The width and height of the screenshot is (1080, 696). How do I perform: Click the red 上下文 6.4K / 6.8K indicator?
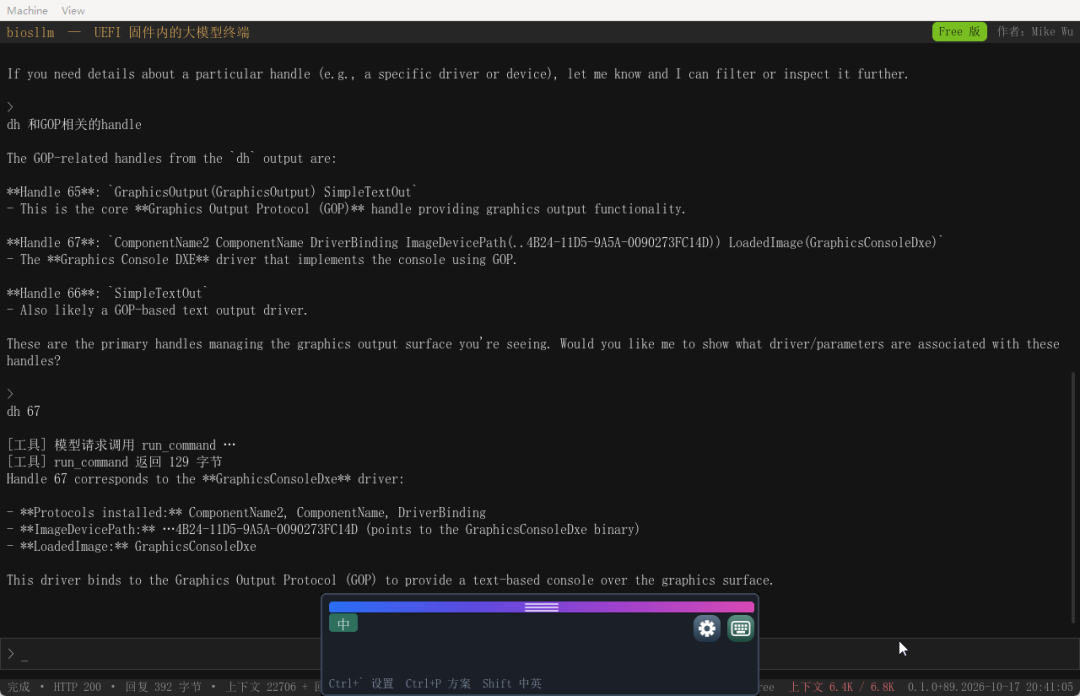tap(841, 687)
